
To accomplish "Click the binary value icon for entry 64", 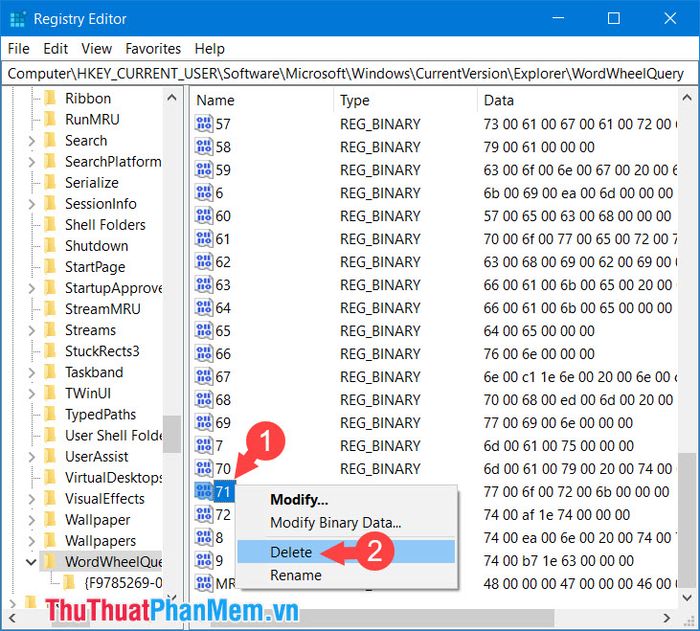I will pyautogui.click(x=204, y=308).
